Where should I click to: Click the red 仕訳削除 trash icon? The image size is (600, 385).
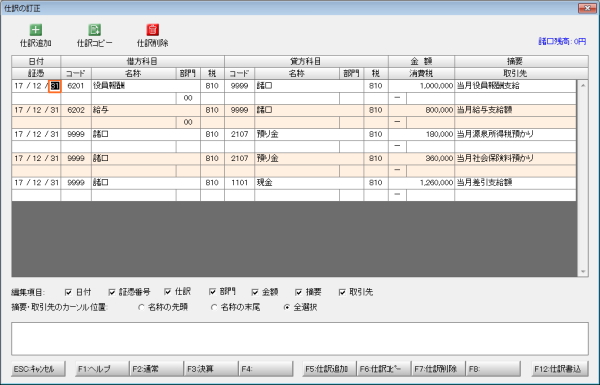click(153, 30)
